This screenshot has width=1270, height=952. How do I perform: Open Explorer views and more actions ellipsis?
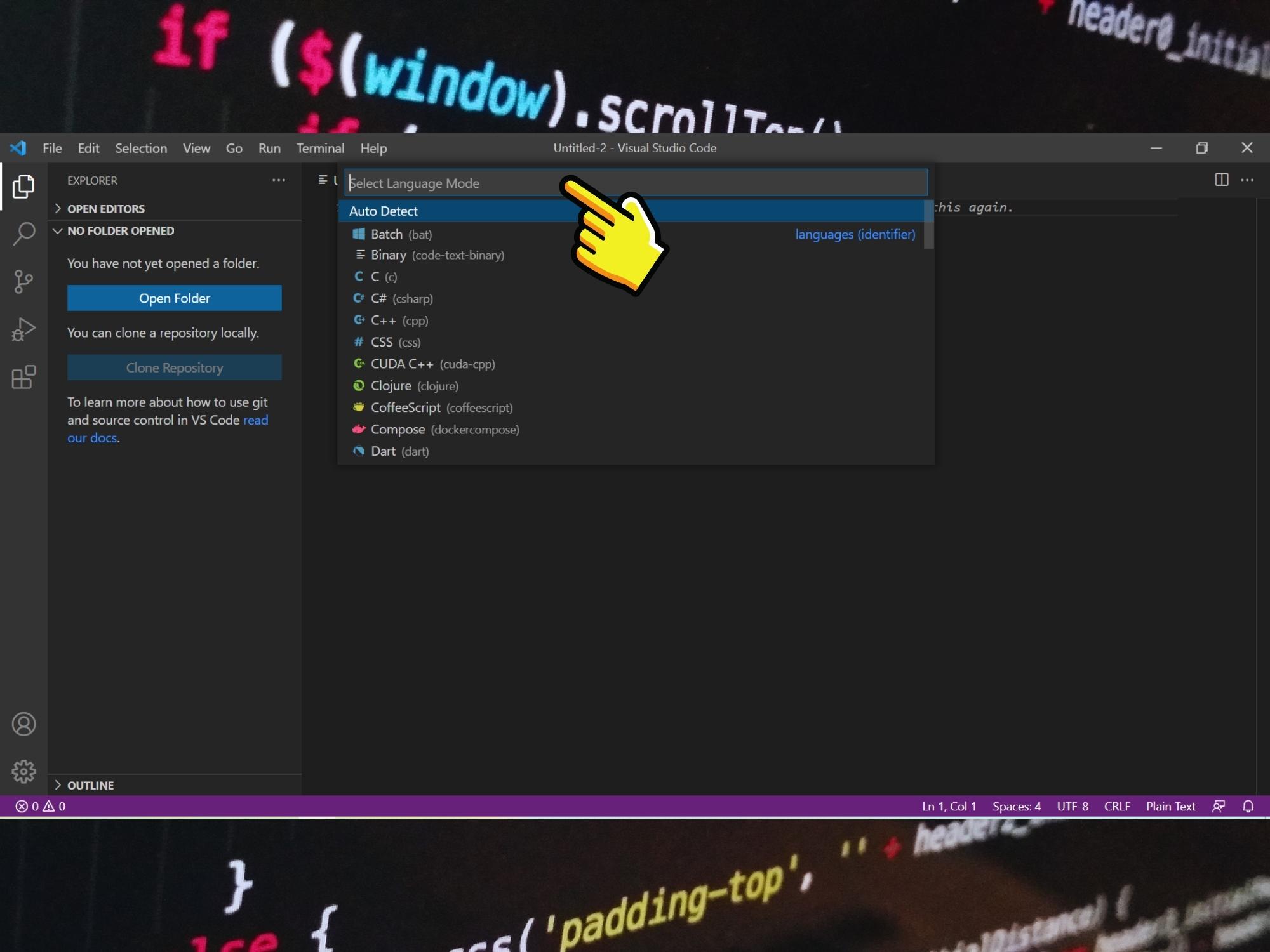click(x=279, y=180)
